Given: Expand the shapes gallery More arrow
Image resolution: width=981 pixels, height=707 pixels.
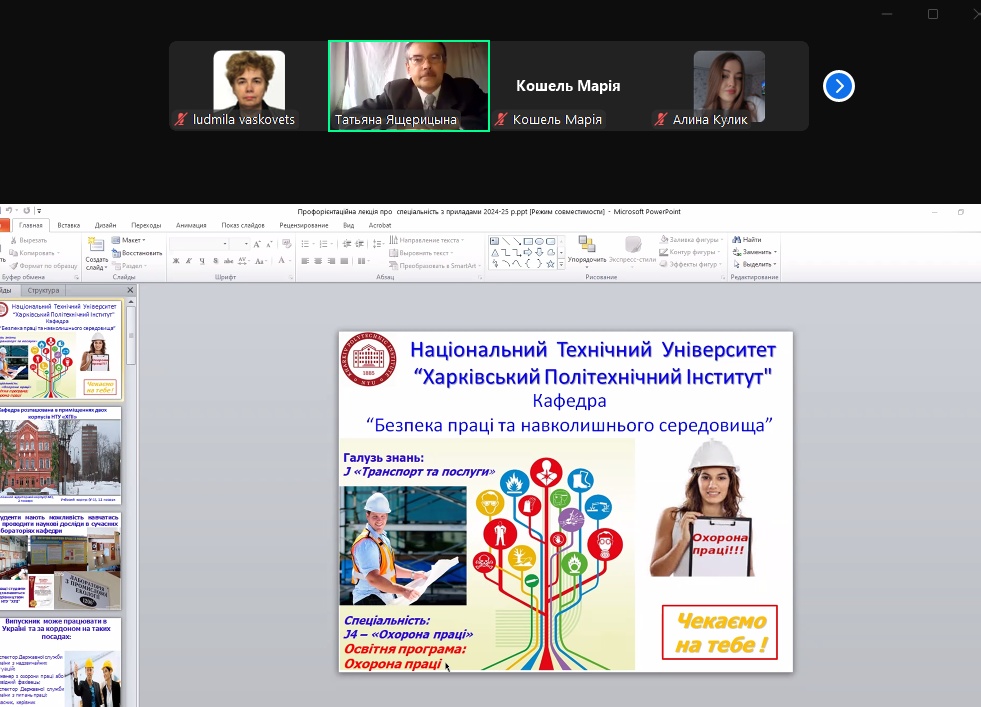Looking at the screenshot, I should coord(561,264).
